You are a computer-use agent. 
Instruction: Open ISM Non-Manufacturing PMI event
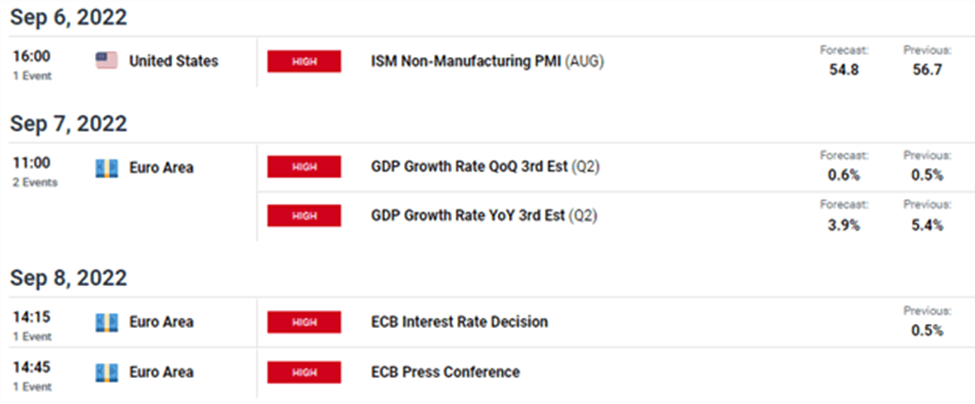click(x=488, y=62)
